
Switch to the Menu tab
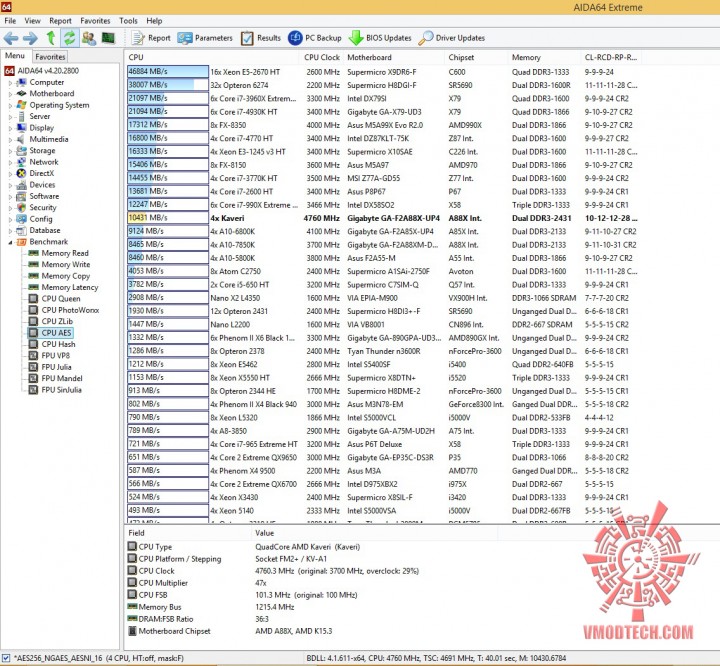coord(15,56)
